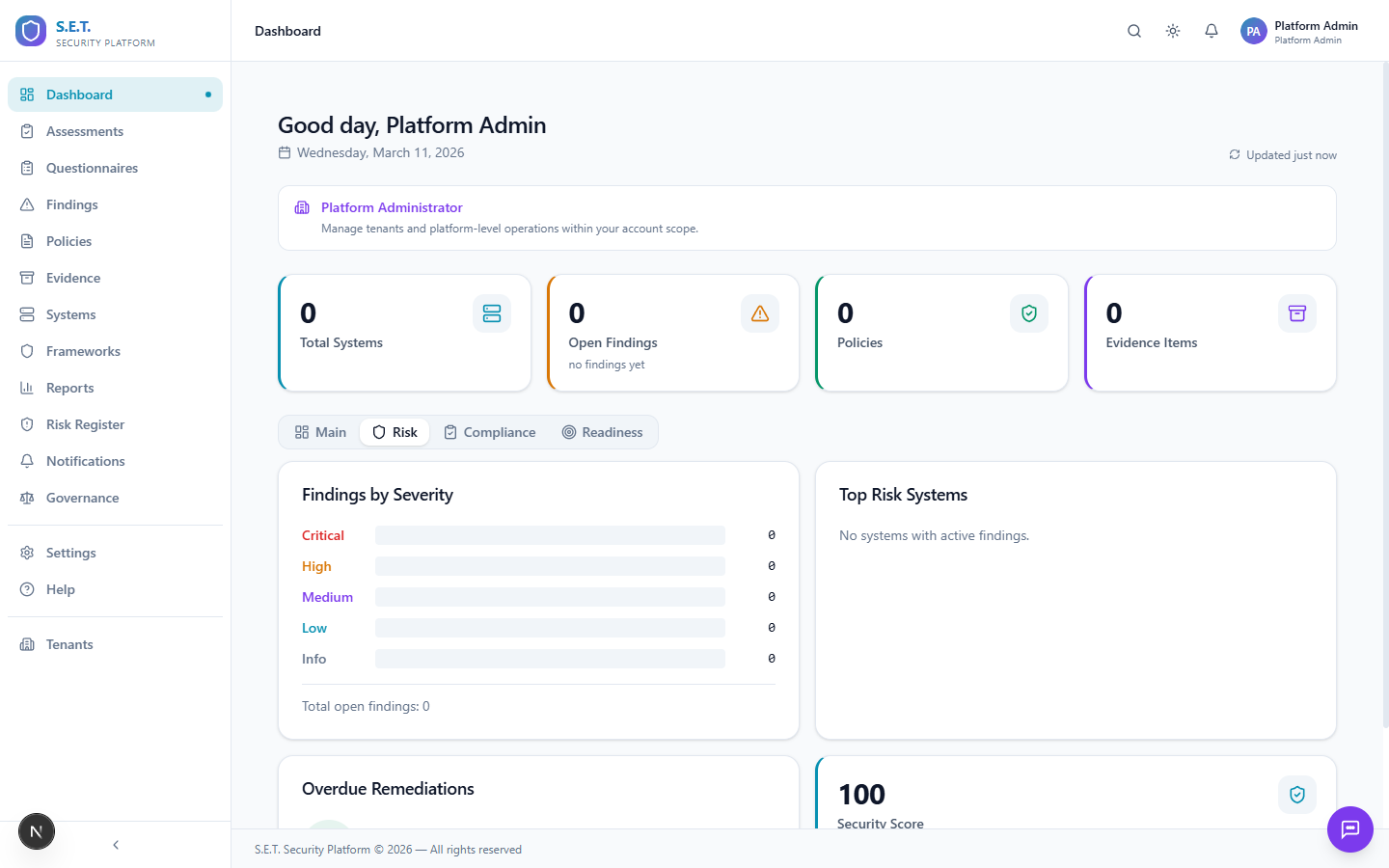Click the Updated just now refresh icon
The image size is (1389, 868).
coord(1235,154)
